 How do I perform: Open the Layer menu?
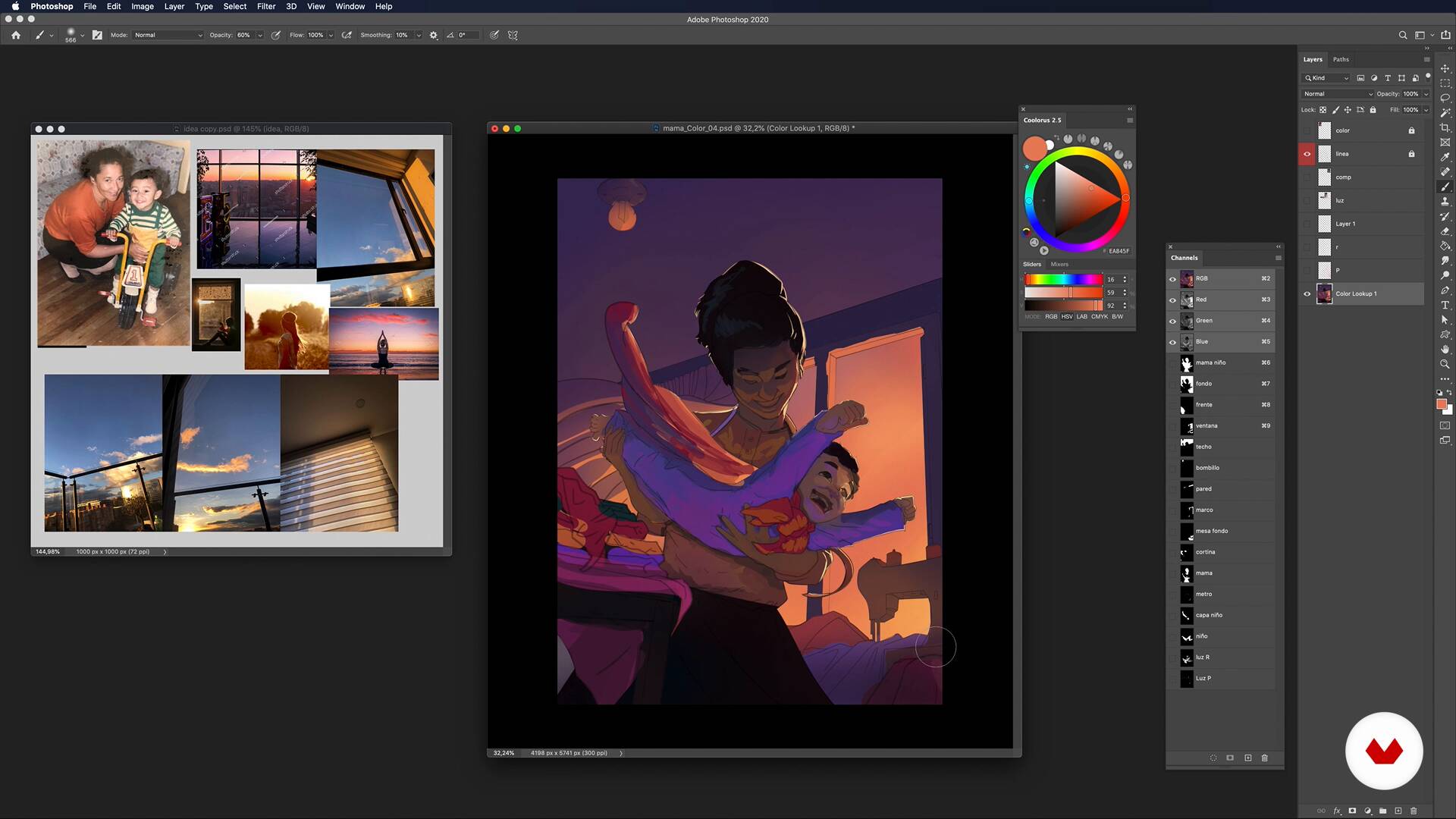(x=174, y=6)
